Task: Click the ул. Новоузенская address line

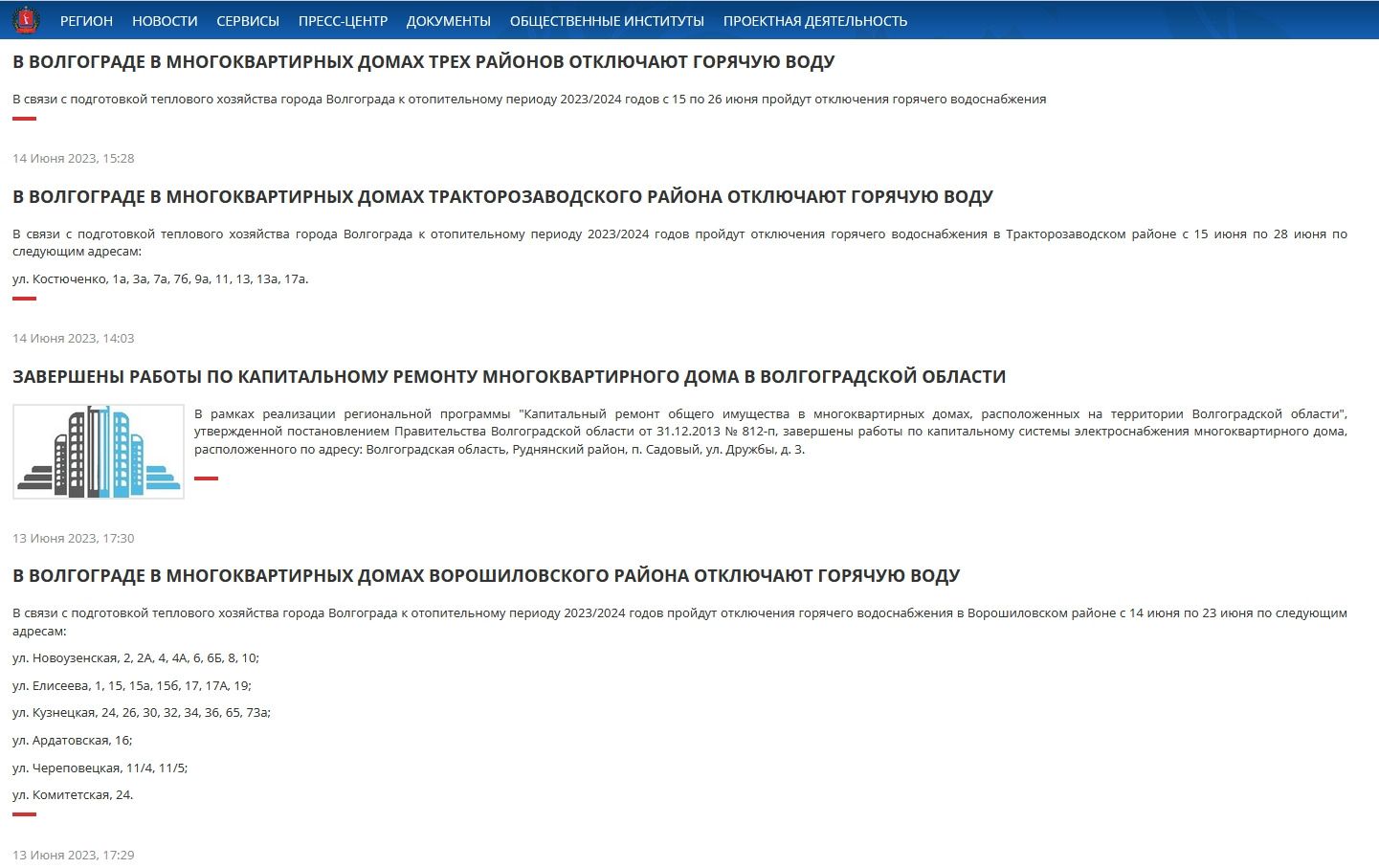Action: [x=135, y=658]
